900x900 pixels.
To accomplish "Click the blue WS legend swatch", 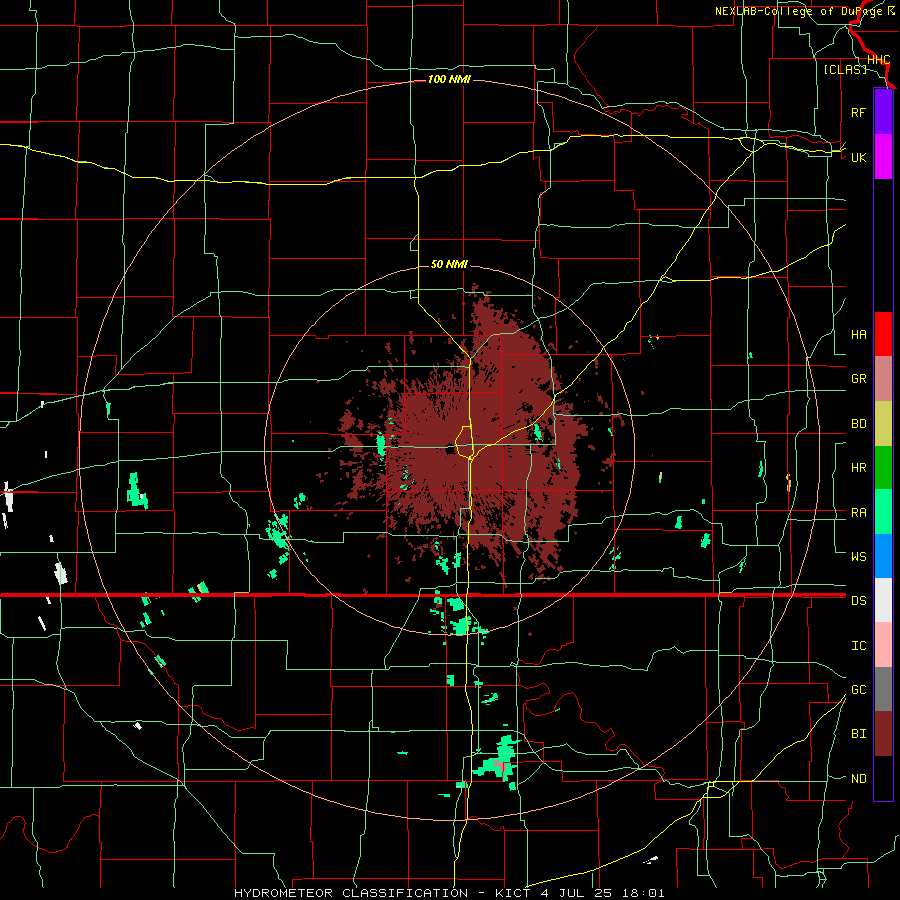I will click(x=883, y=556).
